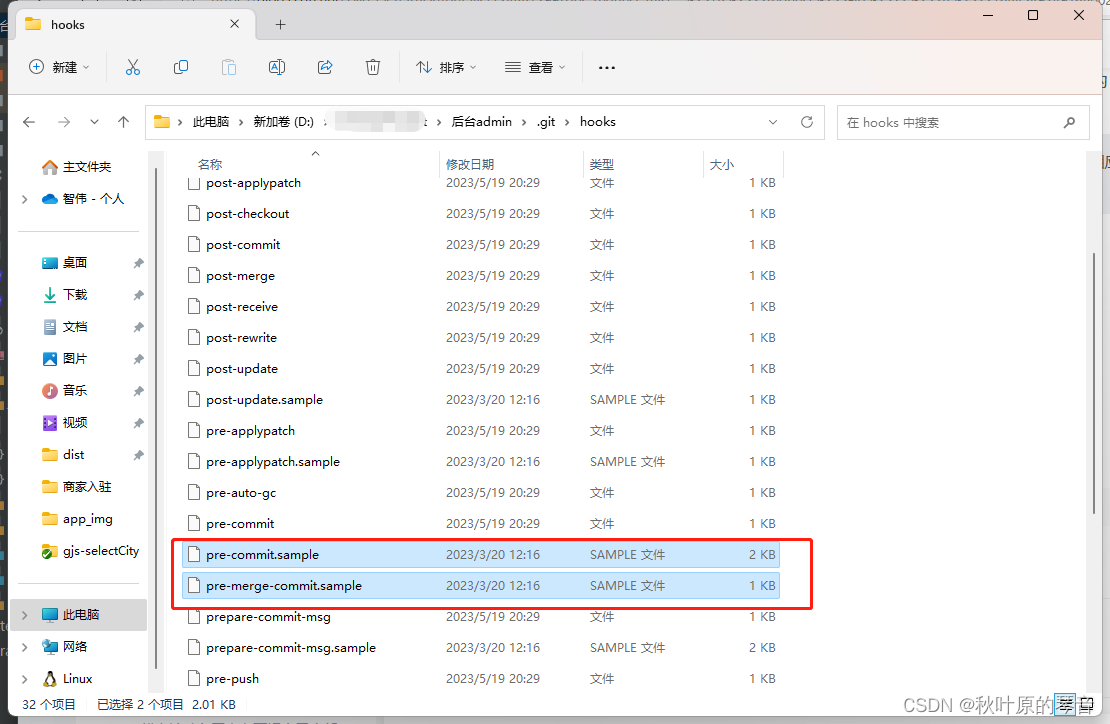Share the selected files

tap(325, 67)
